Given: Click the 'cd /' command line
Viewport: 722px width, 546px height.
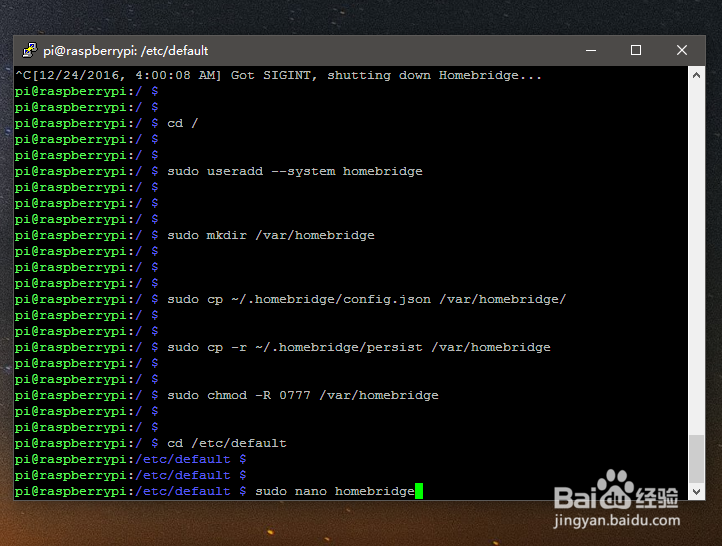Looking at the screenshot, I should [106, 123].
